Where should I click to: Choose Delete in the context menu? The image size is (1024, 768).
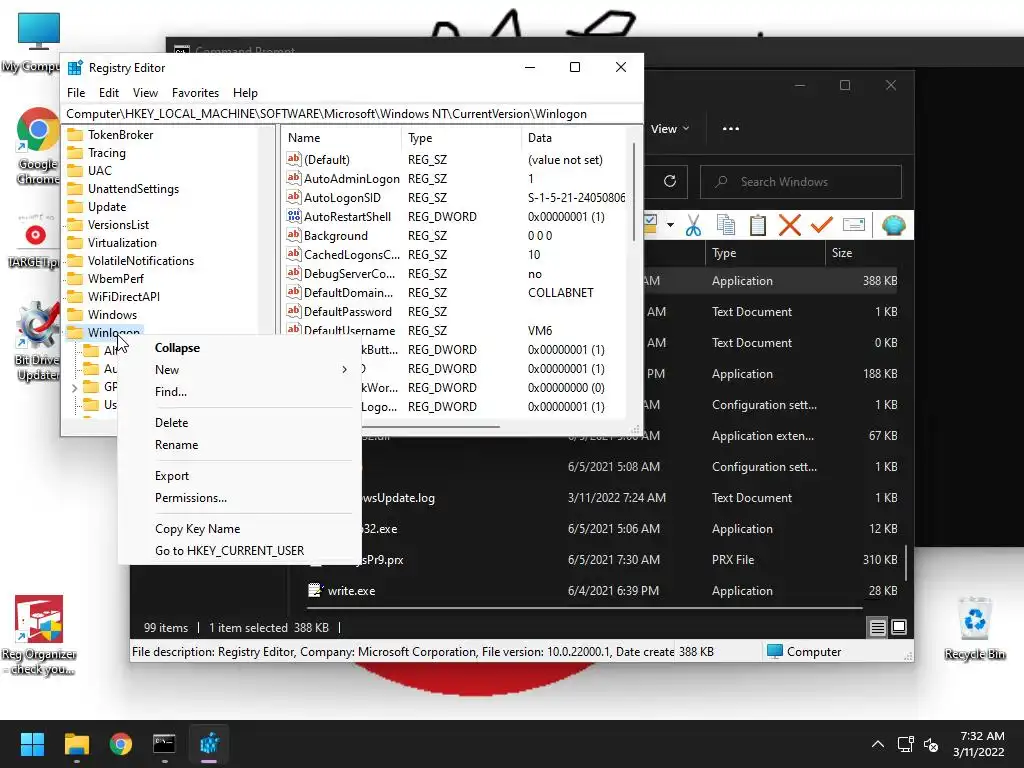(x=239, y=423)
